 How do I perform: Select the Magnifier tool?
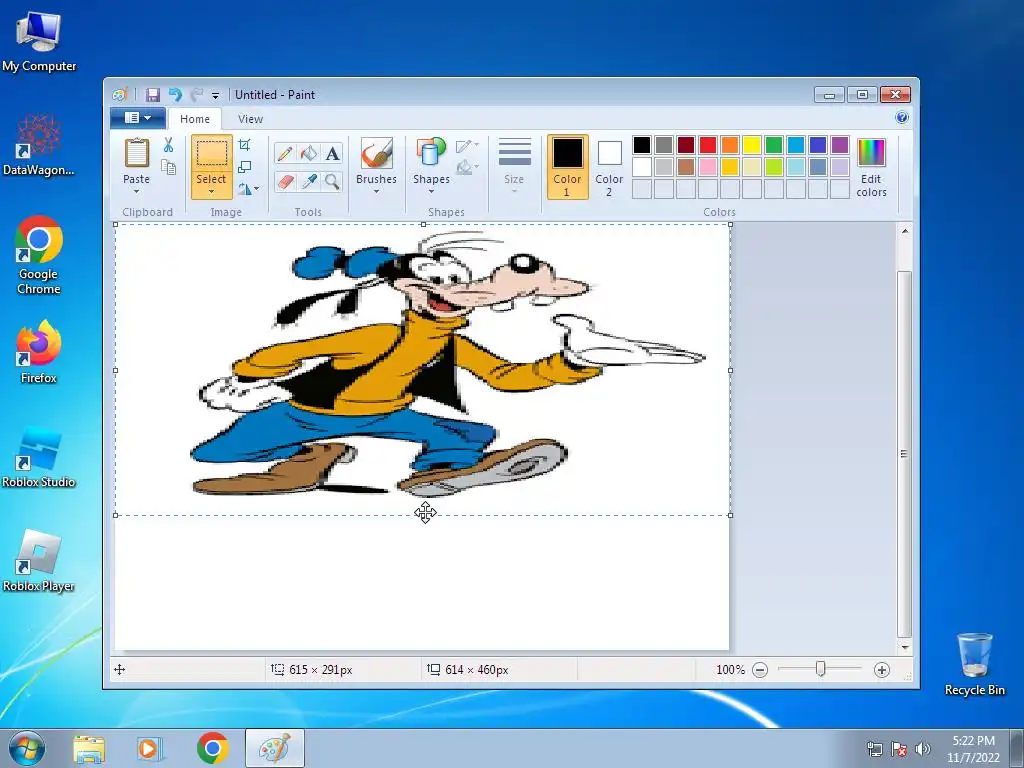pyautogui.click(x=332, y=181)
